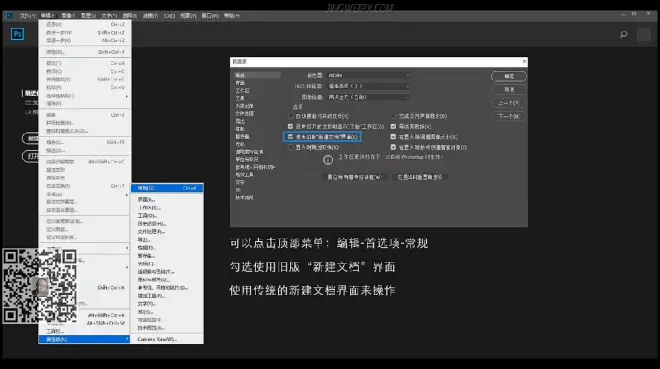Click the info circle icon in preferences dialog
660x369 pixels.
328,159
